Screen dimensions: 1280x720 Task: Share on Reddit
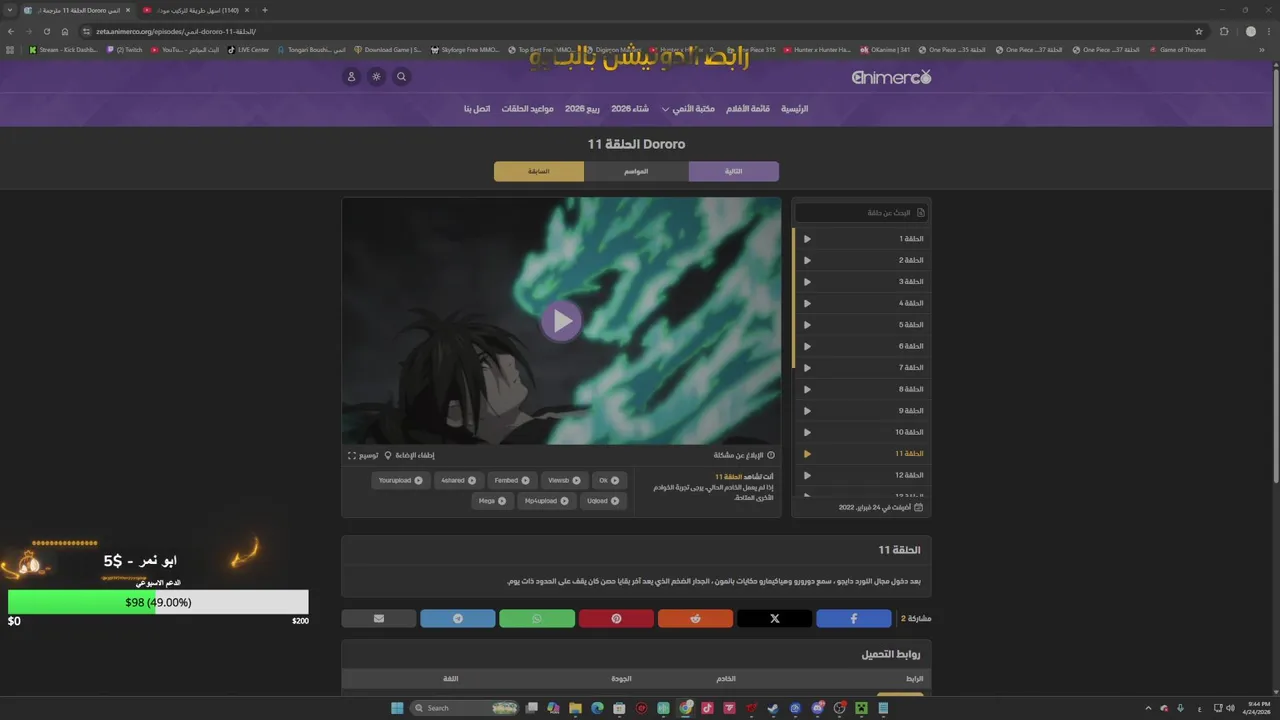pos(695,619)
